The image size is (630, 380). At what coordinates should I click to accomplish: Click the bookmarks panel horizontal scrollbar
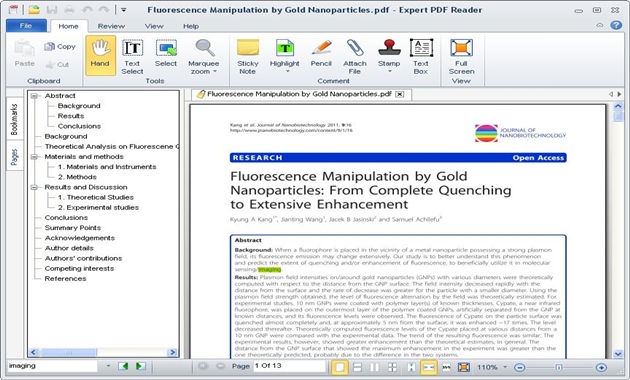[103, 352]
